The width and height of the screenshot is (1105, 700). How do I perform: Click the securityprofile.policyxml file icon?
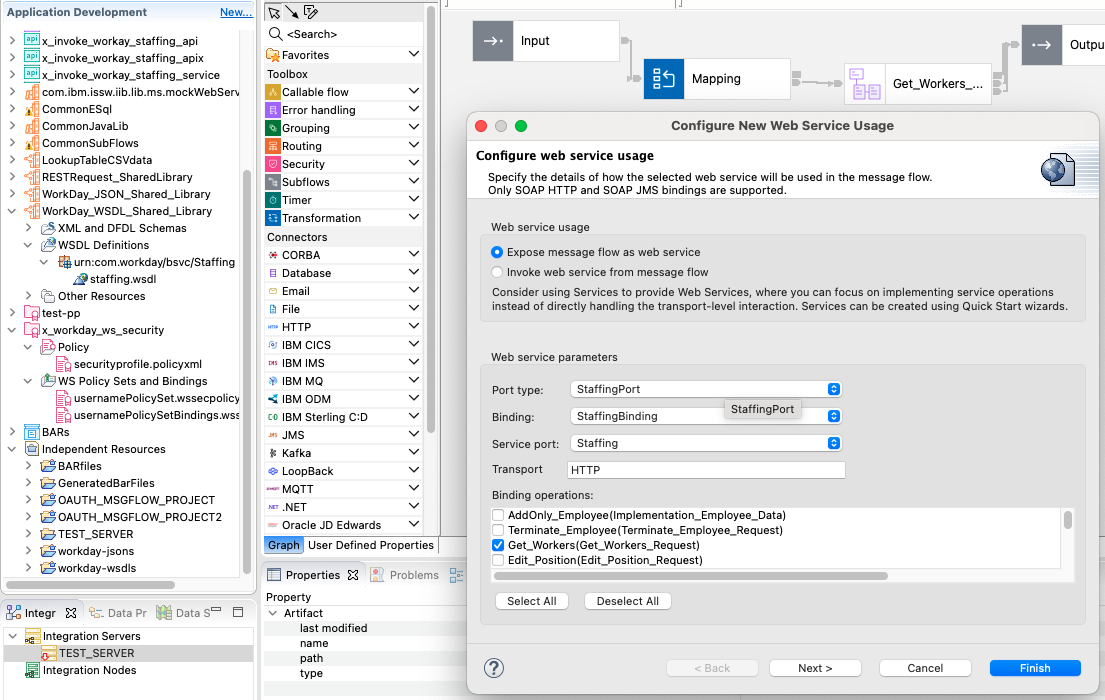pyautogui.click(x=63, y=364)
